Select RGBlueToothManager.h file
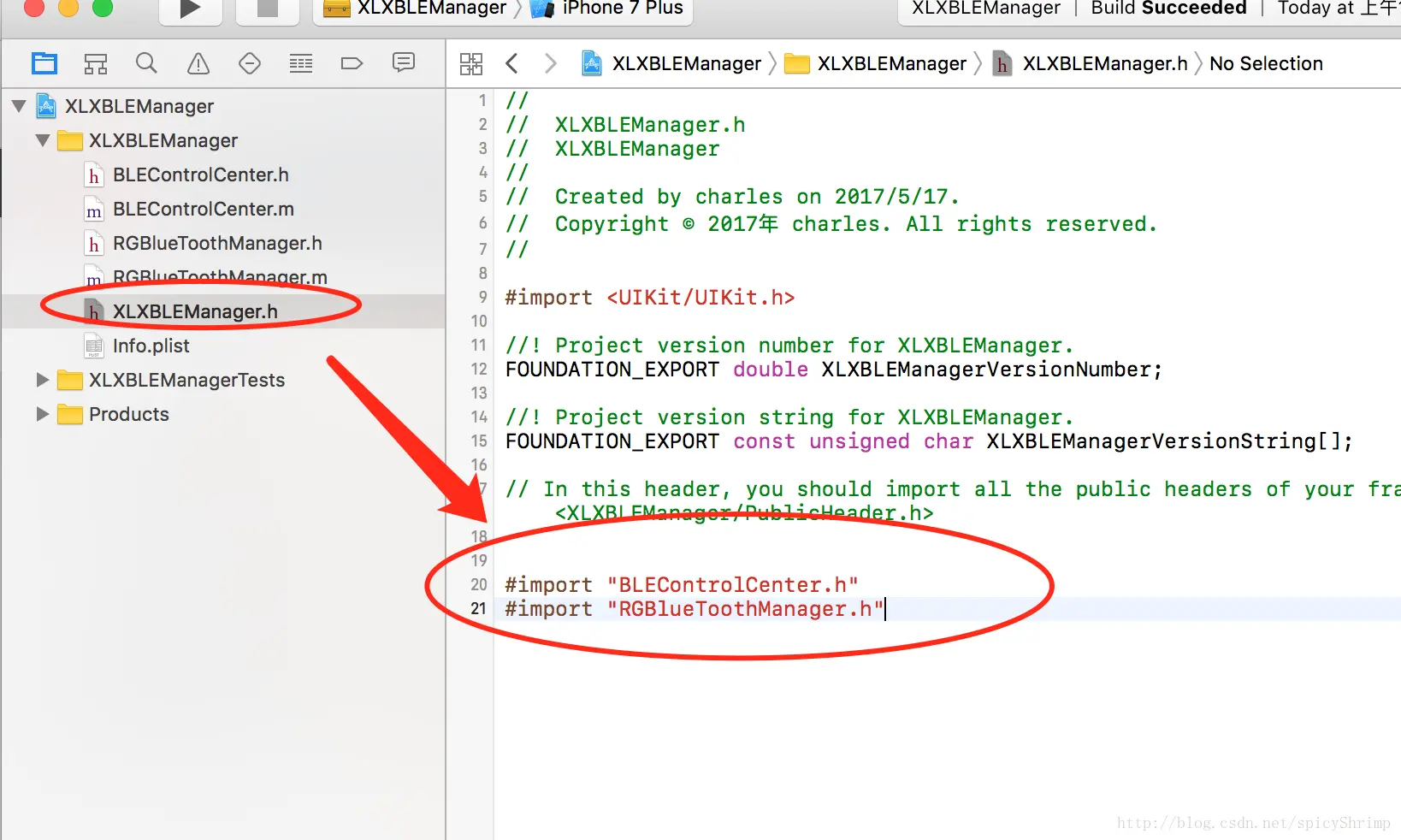Image resolution: width=1401 pixels, height=840 pixels. [x=217, y=243]
